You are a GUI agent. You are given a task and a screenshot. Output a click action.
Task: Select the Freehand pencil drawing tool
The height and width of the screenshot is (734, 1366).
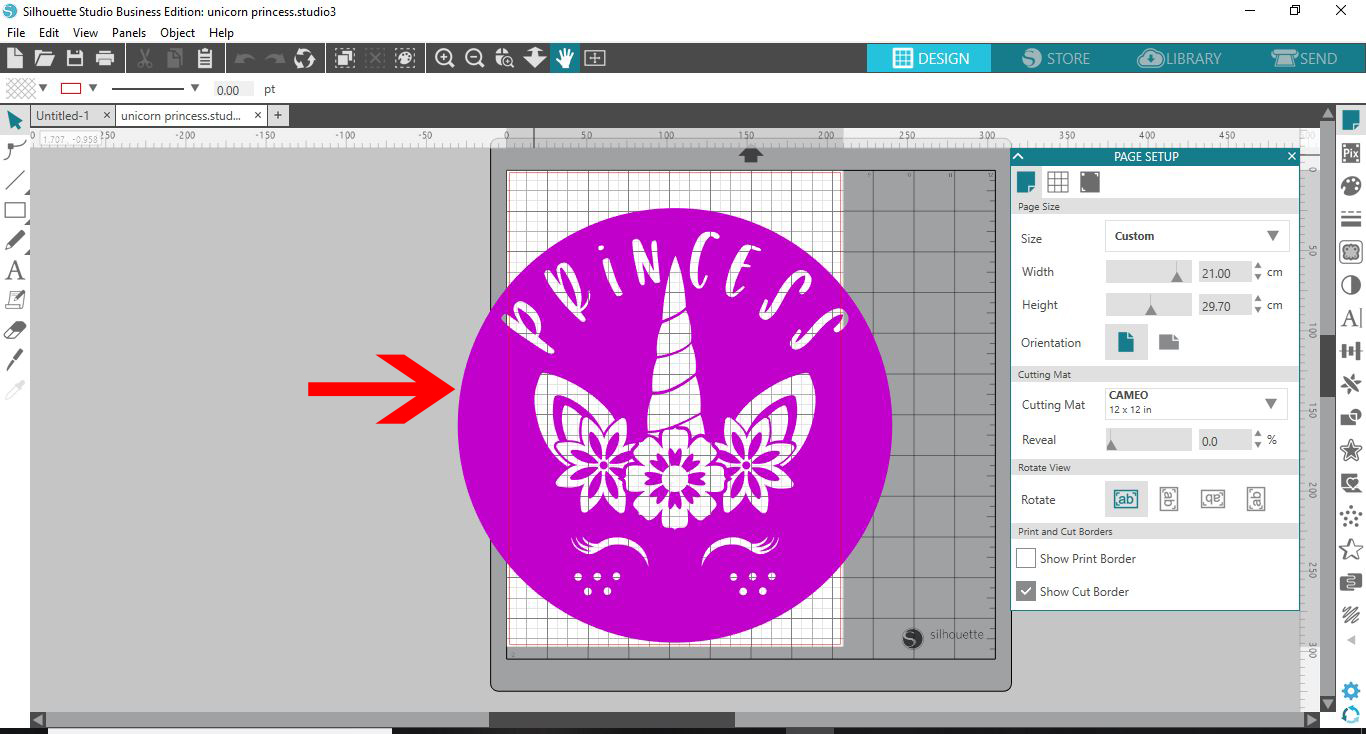click(x=15, y=241)
